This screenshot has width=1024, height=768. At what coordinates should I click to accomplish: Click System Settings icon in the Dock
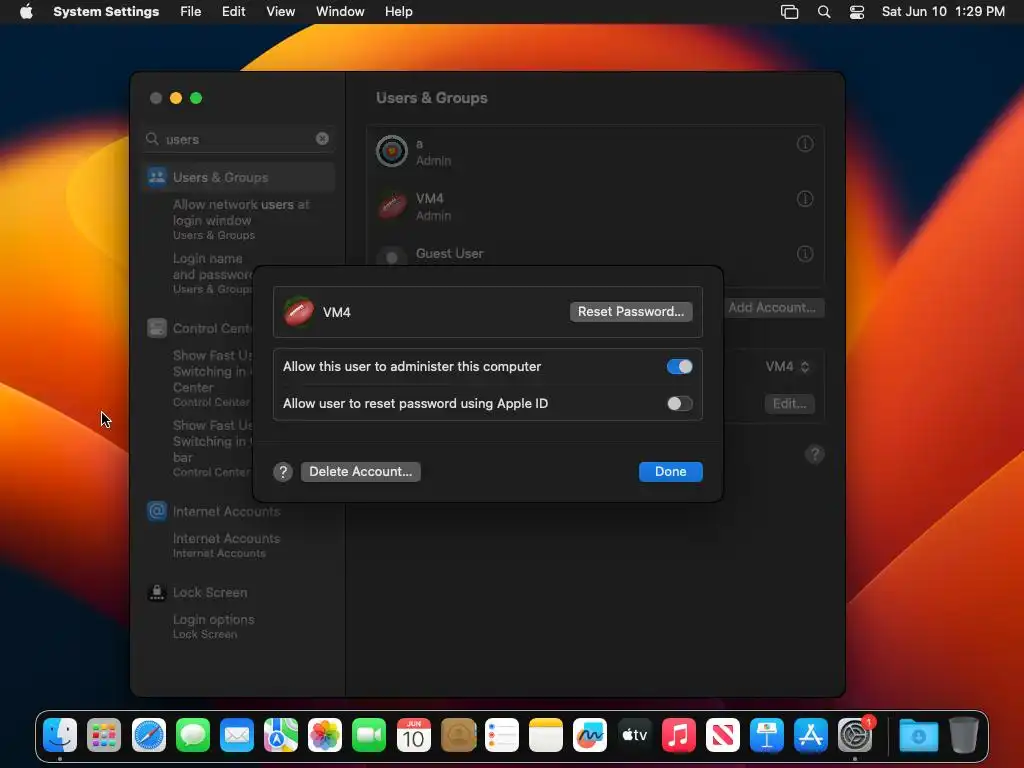coord(855,735)
